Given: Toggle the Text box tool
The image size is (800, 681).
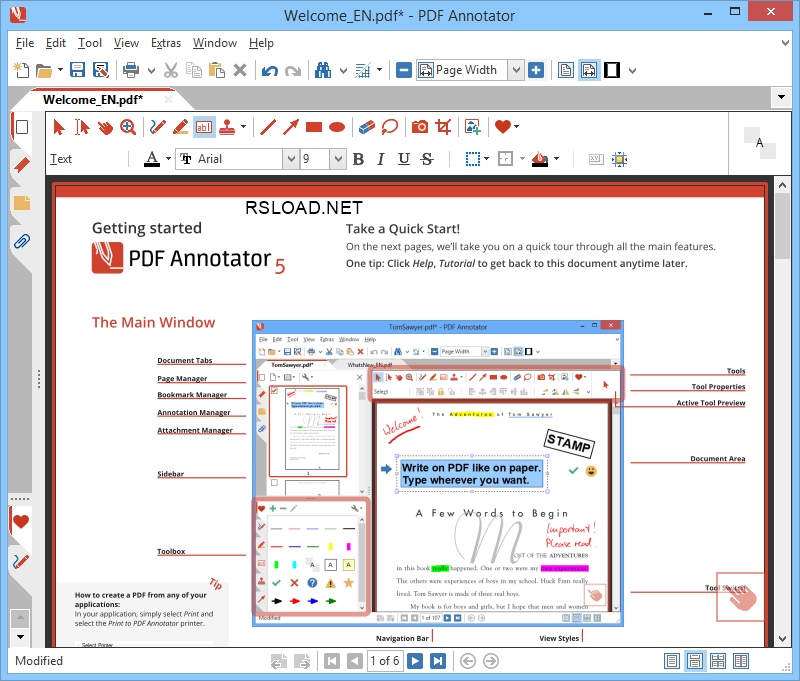Looking at the screenshot, I should pos(204,127).
